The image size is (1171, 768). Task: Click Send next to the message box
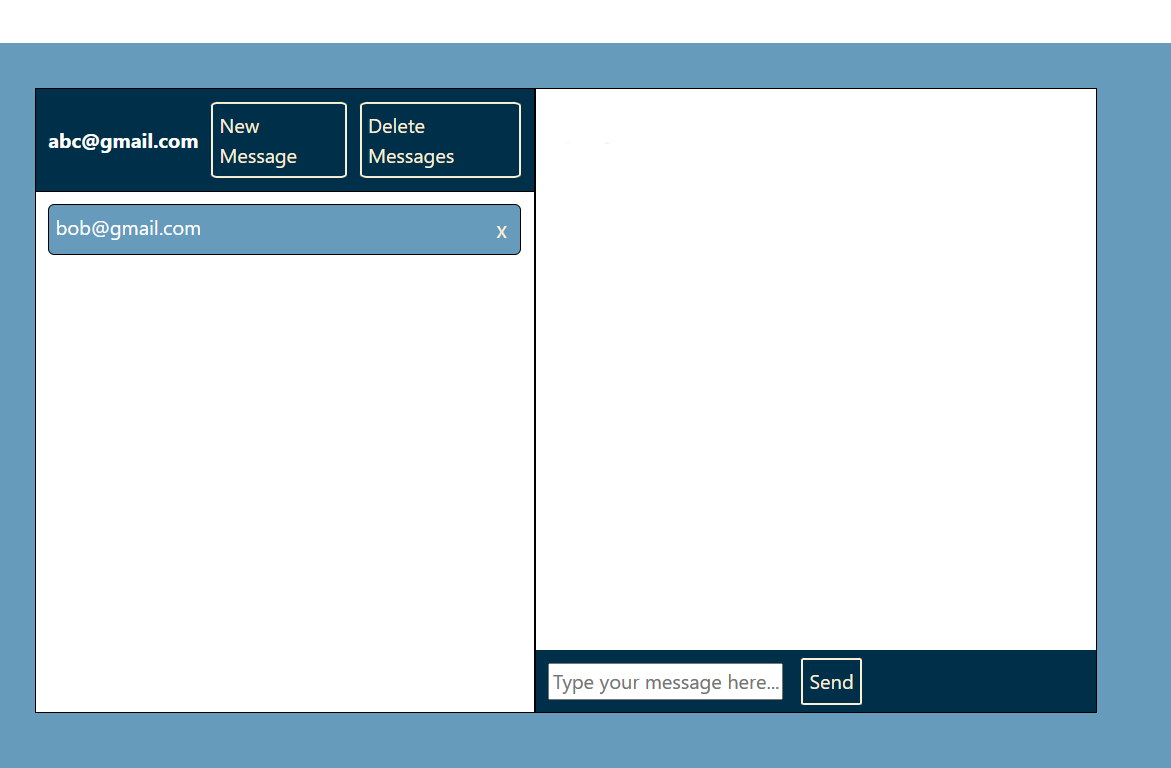click(831, 681)
